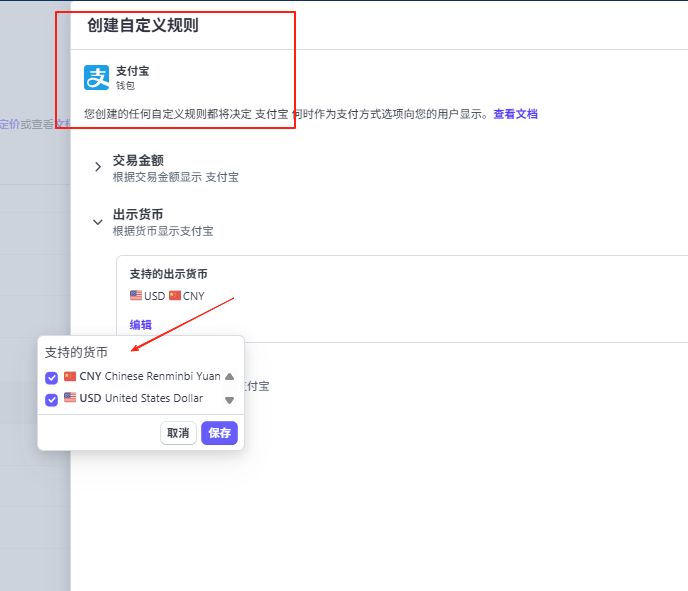Click the Alipay logo icon
Viewport: 688px width, 591px height.
tap(97, 78)
